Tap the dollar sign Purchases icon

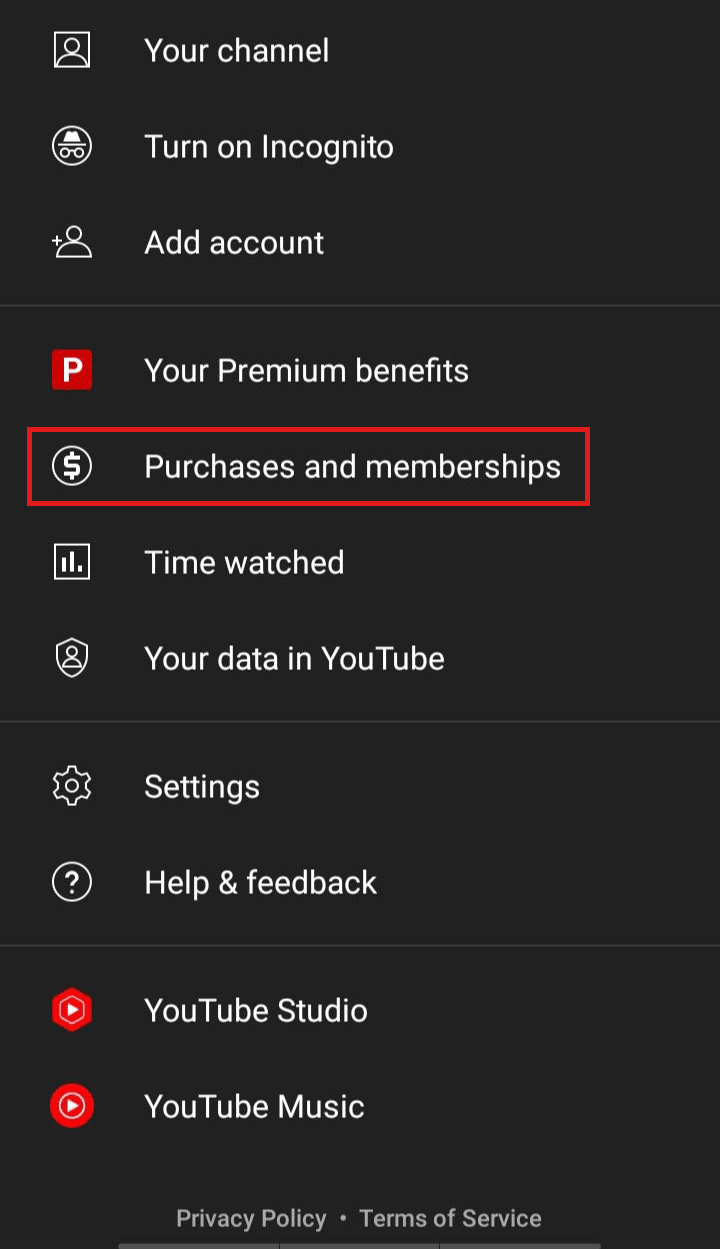72,466
